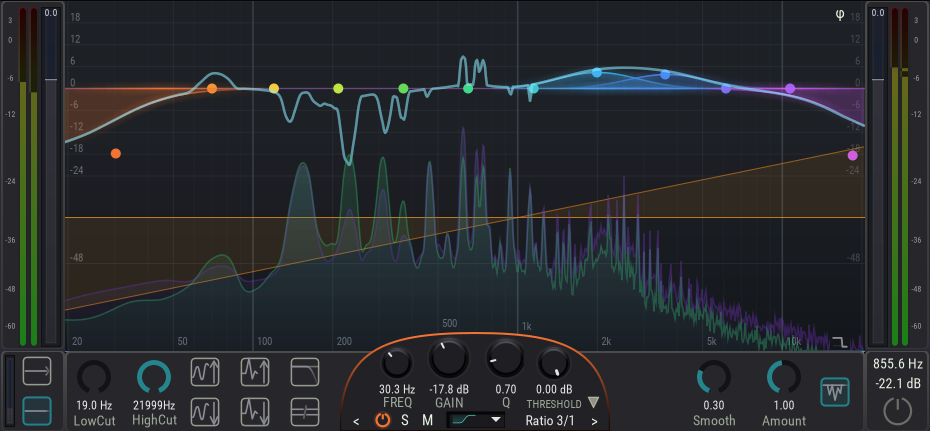Select the violet band node near 10k

[x=790, y=88]
